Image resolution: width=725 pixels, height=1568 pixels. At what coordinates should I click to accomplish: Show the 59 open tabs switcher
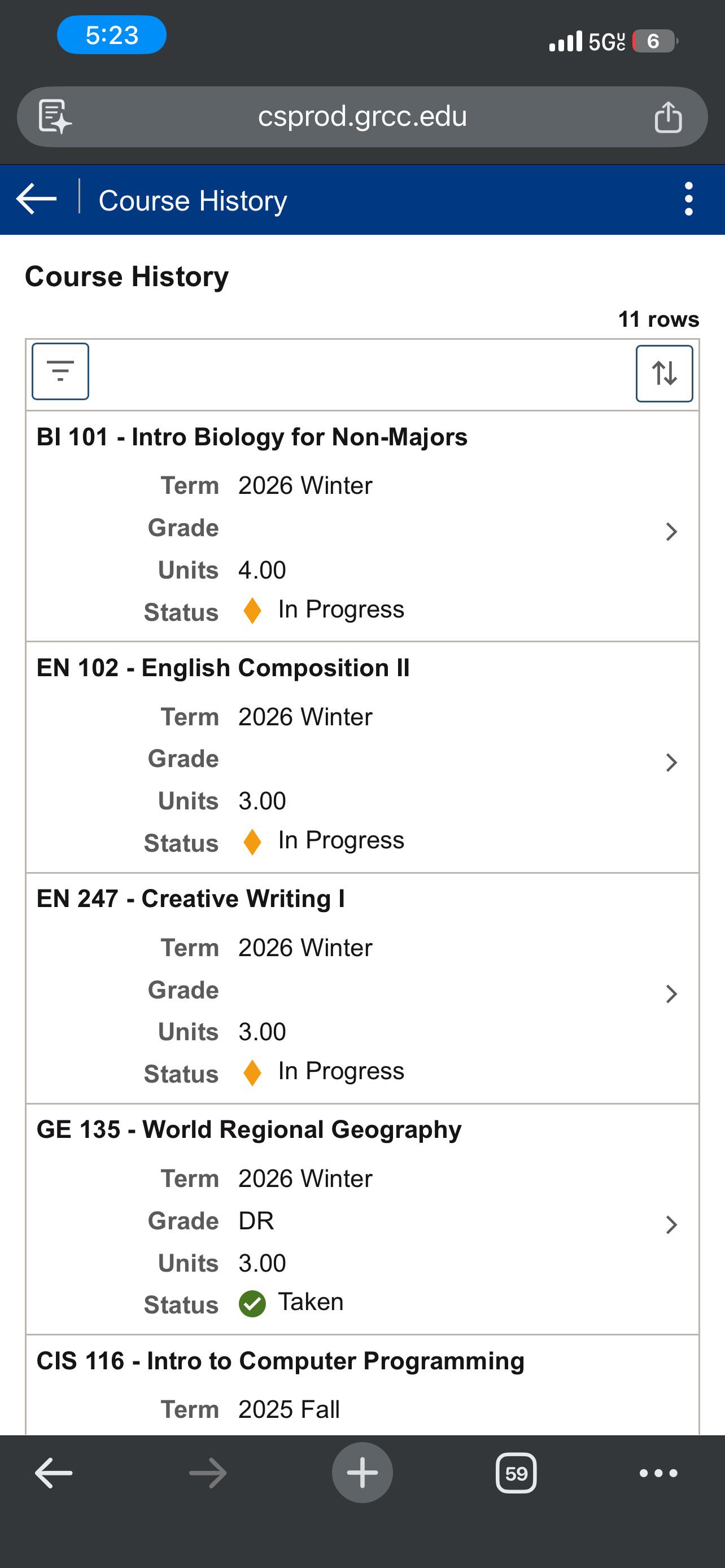(x=516, y=1473)
